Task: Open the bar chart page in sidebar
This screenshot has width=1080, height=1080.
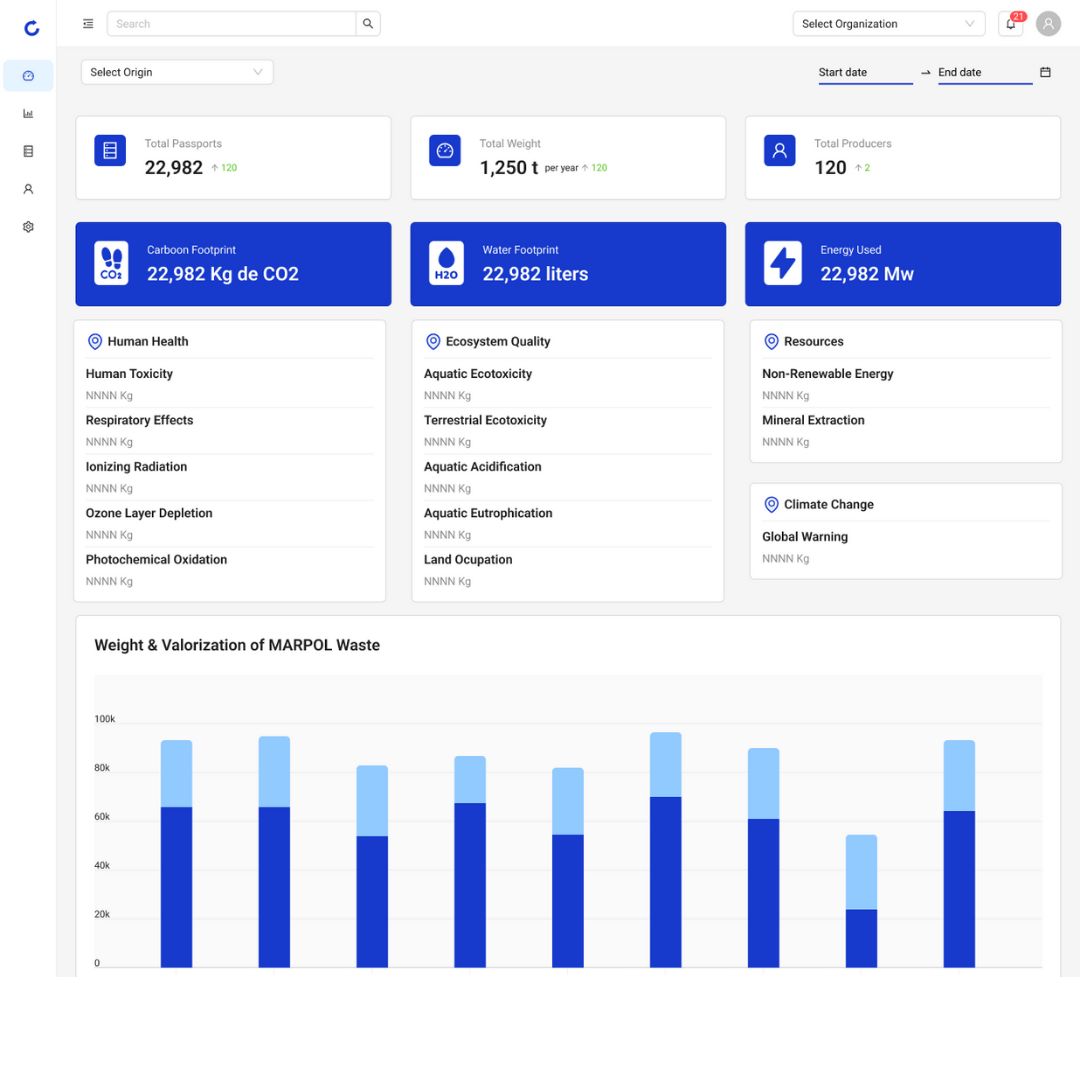Action: coord(28,114)
